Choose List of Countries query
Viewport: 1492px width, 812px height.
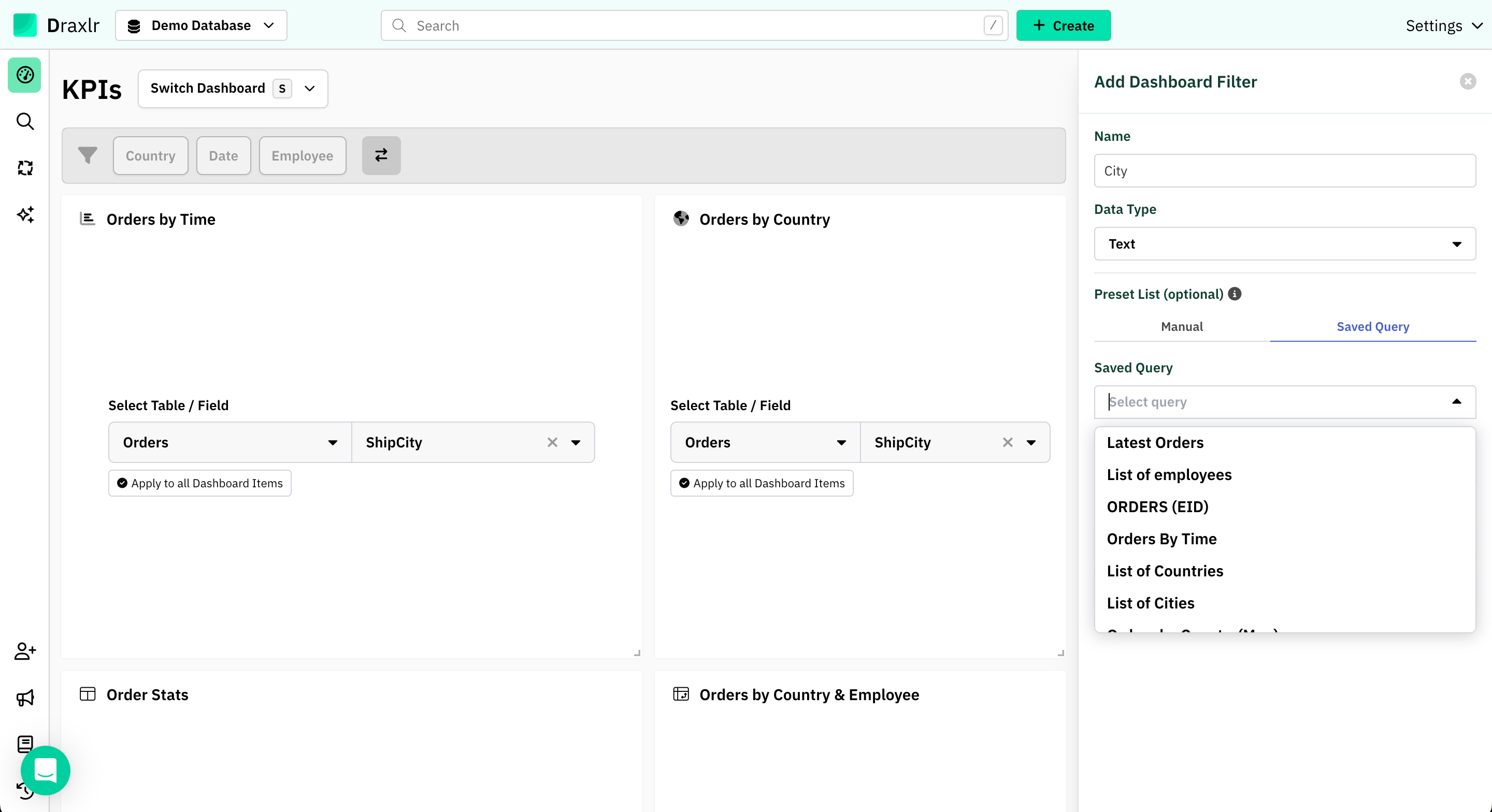coord(1285,571)
